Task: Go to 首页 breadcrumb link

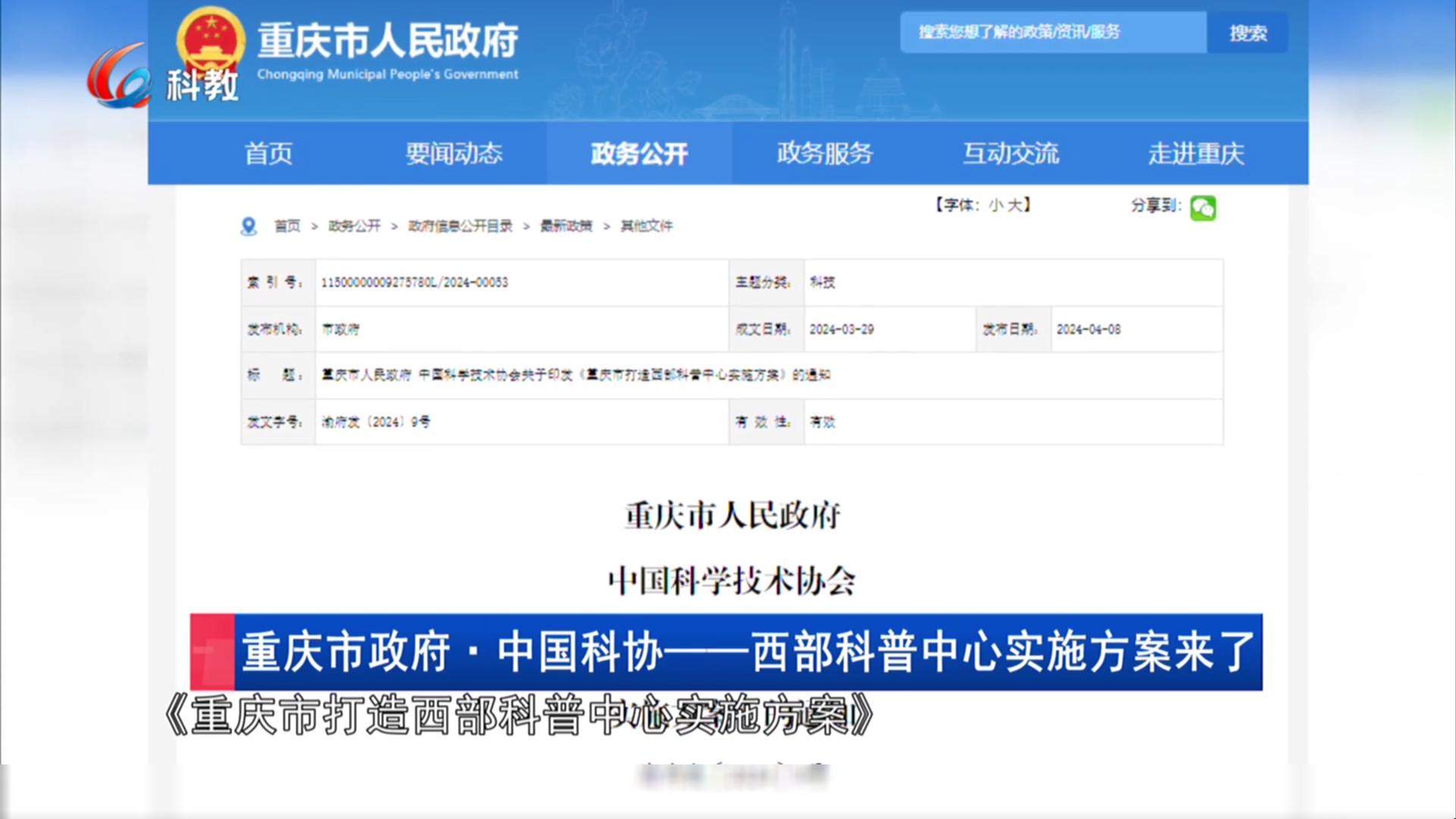Action: pos(287,226)
